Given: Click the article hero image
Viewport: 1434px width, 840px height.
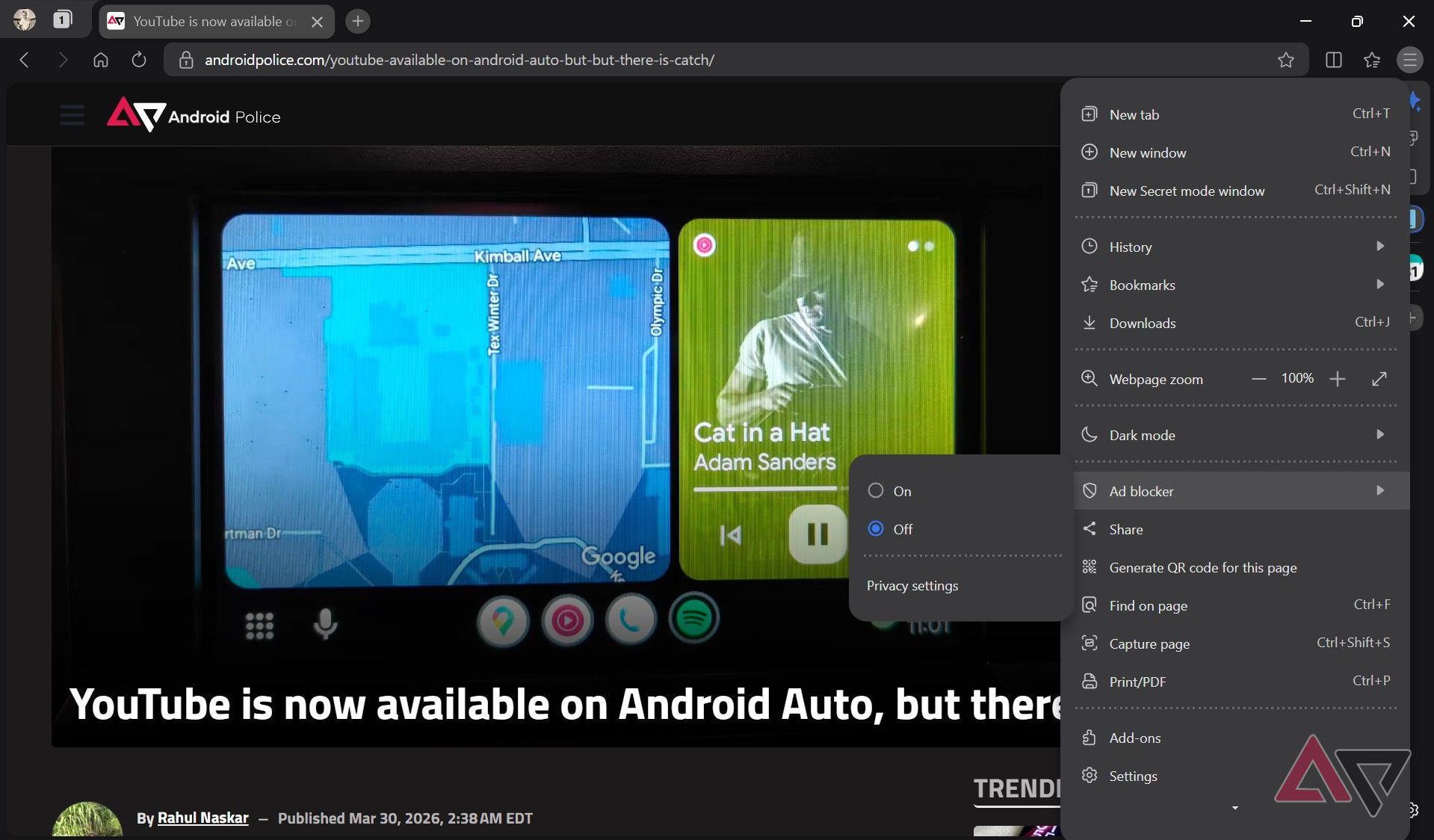Looking at the screenshot, I should click(555, 446).
